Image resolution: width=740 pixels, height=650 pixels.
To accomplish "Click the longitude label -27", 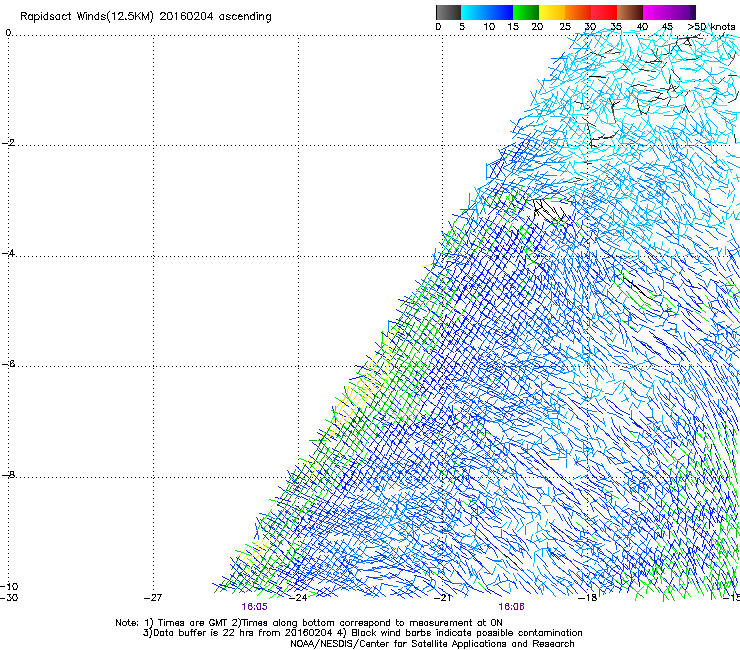I will click(x=153, y=598).
